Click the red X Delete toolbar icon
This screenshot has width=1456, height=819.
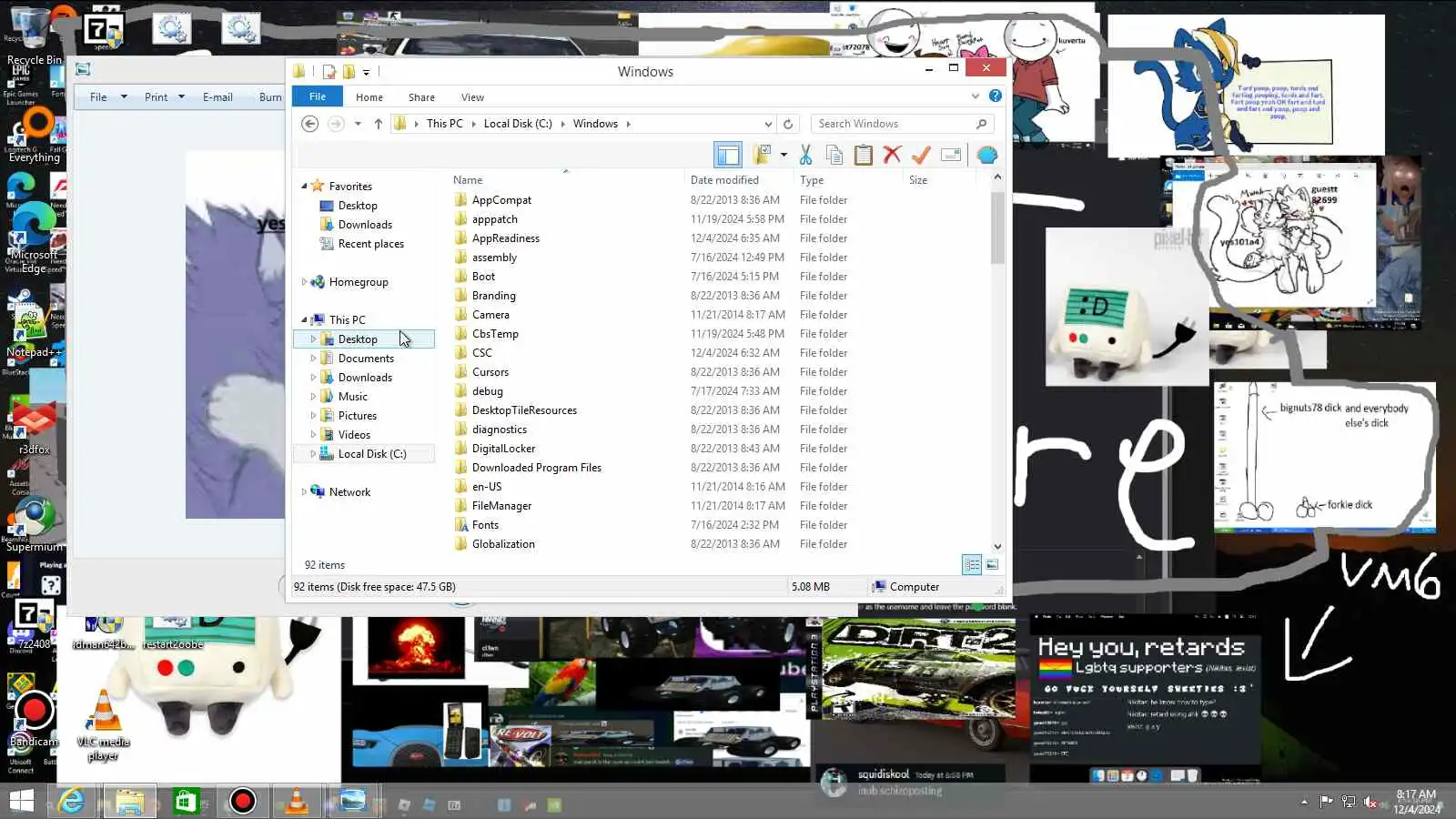892,155
